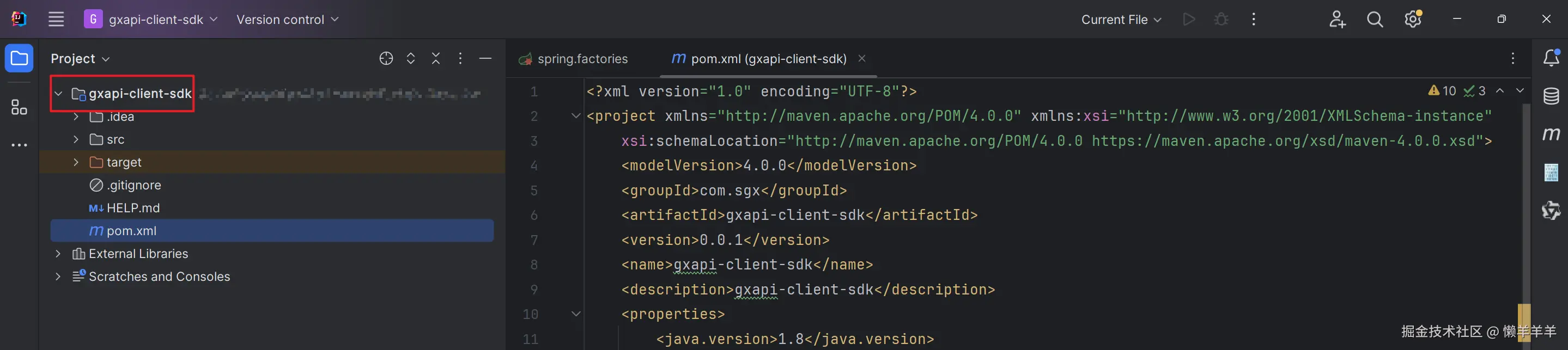
Task: Open the Notifications bell
Action: (x=1551, y=58)
